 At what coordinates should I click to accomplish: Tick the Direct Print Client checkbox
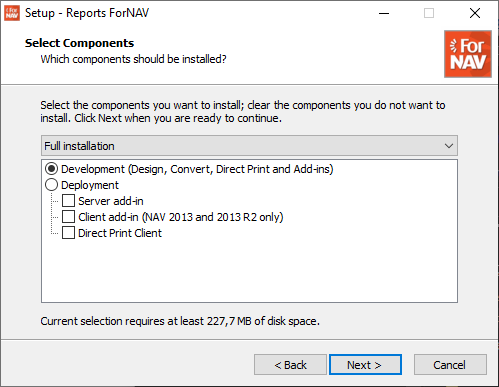tap(68, 233)
